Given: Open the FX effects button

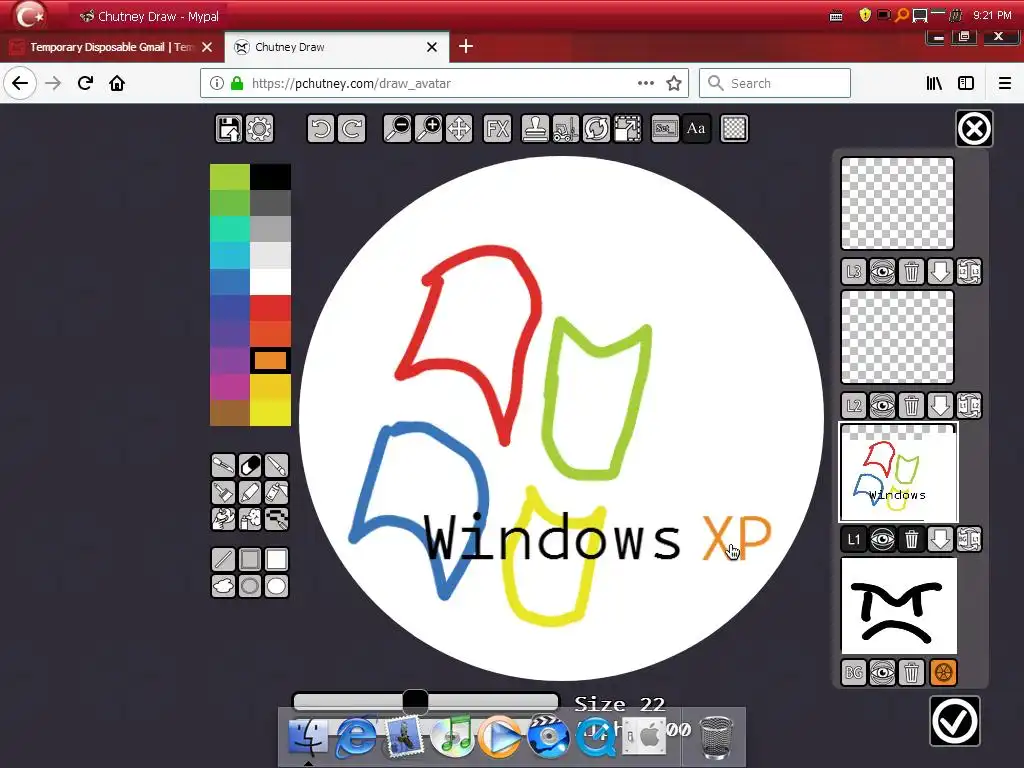Looking at the screenshot, I should click(497, 129).
